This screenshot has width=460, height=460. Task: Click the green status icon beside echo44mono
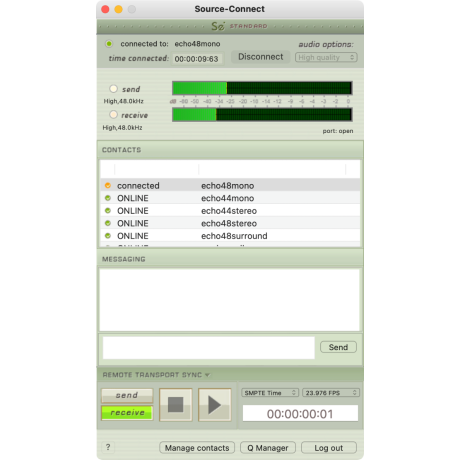coord(108,198)
